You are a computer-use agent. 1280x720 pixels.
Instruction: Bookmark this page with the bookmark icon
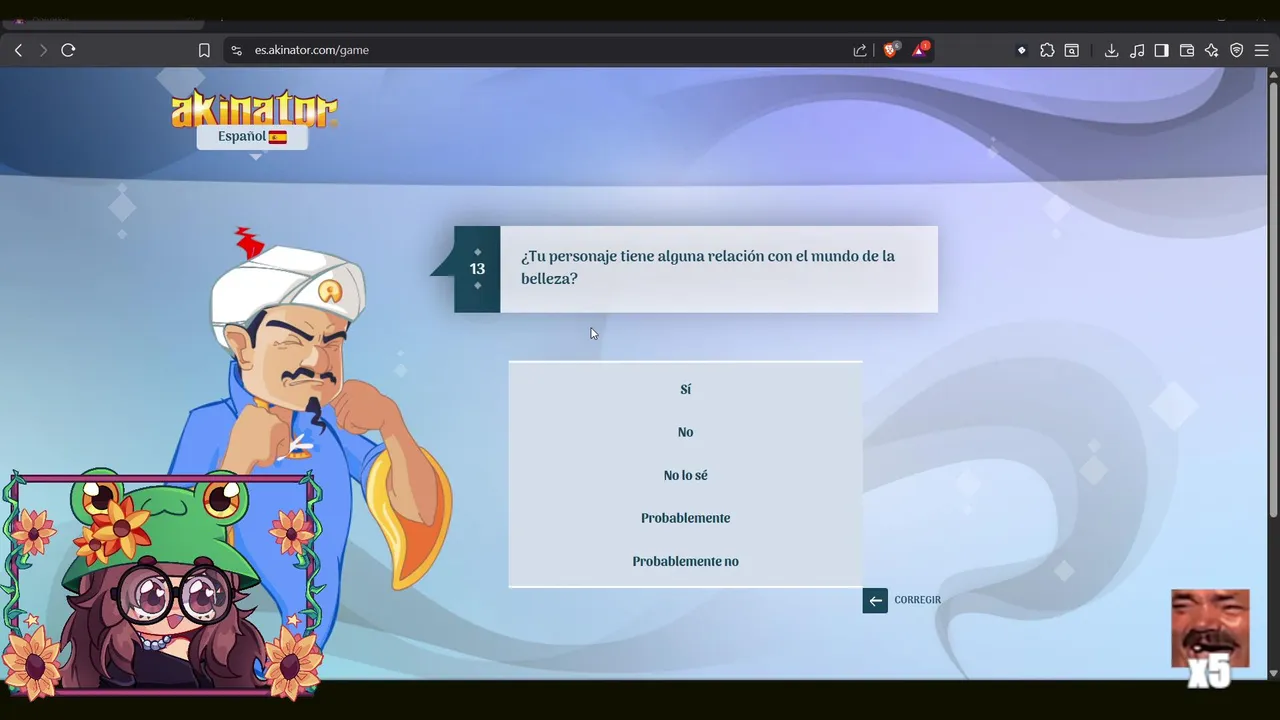point(204,50)
